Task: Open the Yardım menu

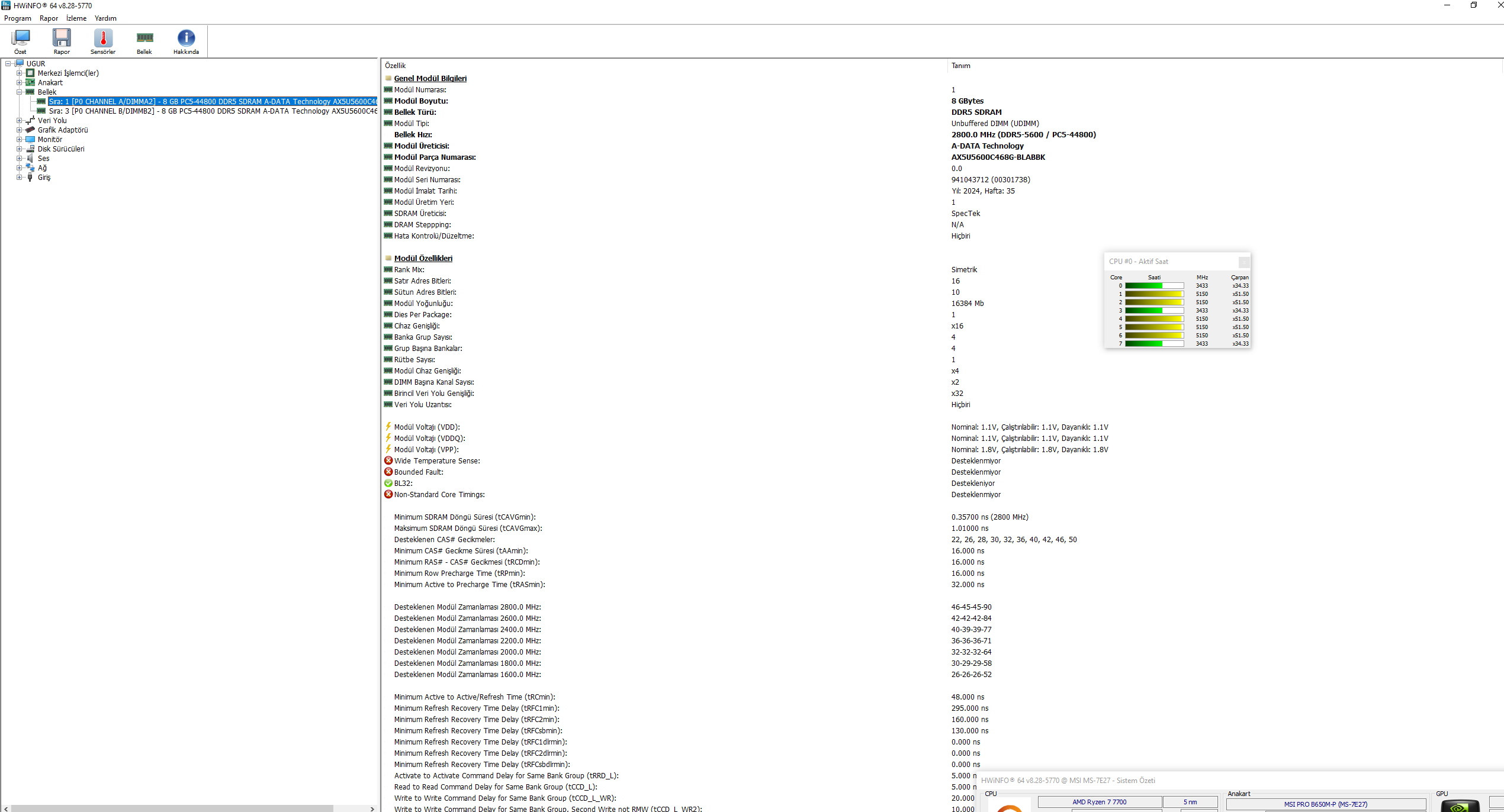Action: point(105,18)
